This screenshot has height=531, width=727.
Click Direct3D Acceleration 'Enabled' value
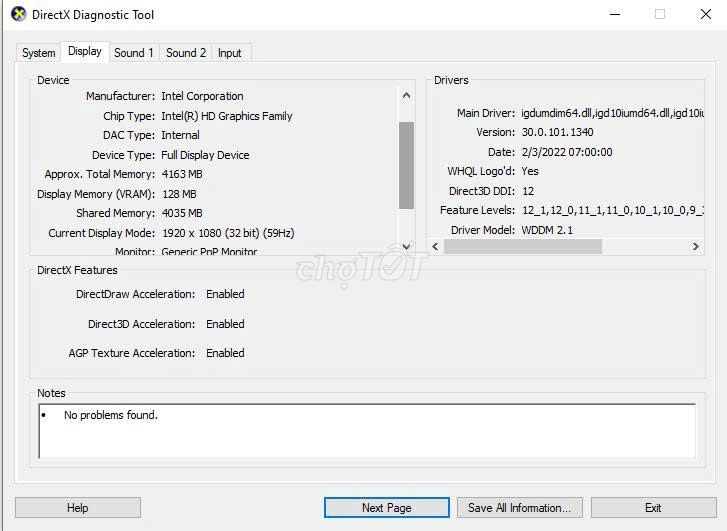(225, 324)
